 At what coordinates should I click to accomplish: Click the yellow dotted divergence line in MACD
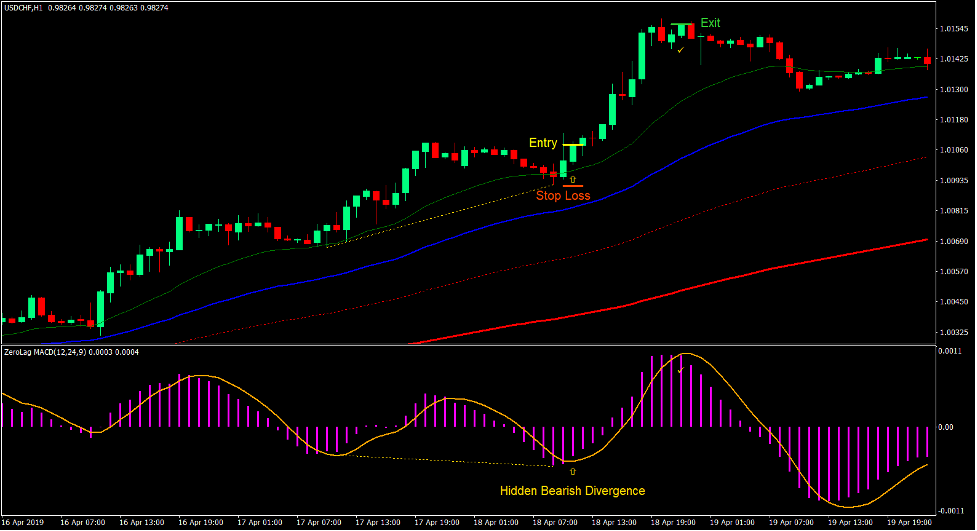(450, 461)
